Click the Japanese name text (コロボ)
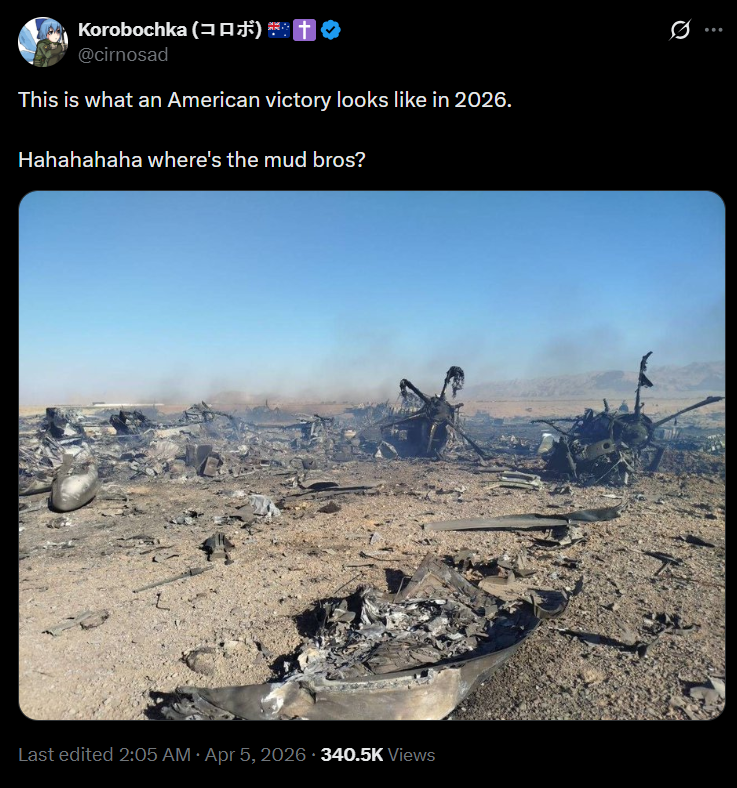This screenshot has height=788, width=737. [x=227, y=30]
